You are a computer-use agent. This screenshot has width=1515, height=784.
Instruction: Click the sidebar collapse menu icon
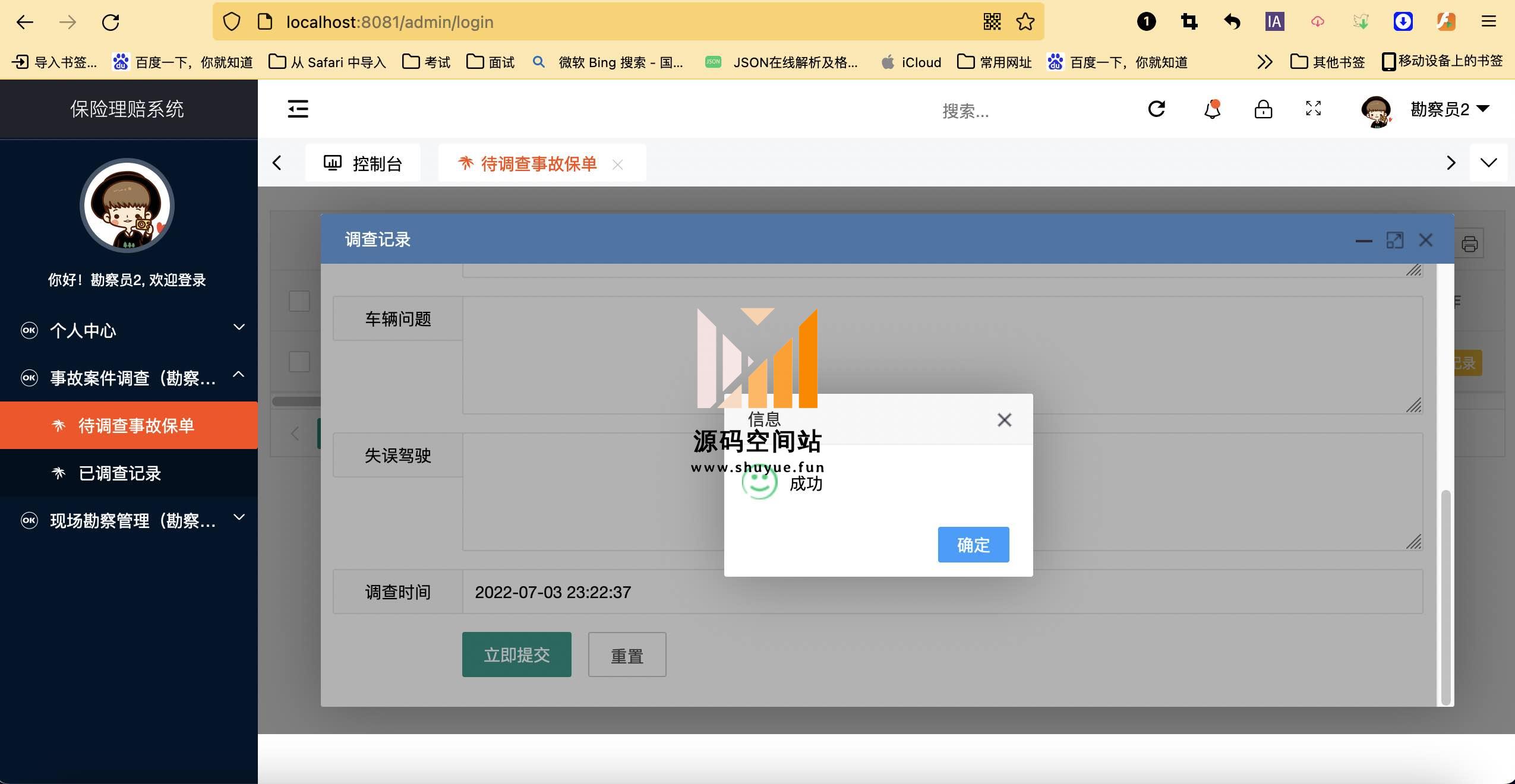tap(298, 109)
